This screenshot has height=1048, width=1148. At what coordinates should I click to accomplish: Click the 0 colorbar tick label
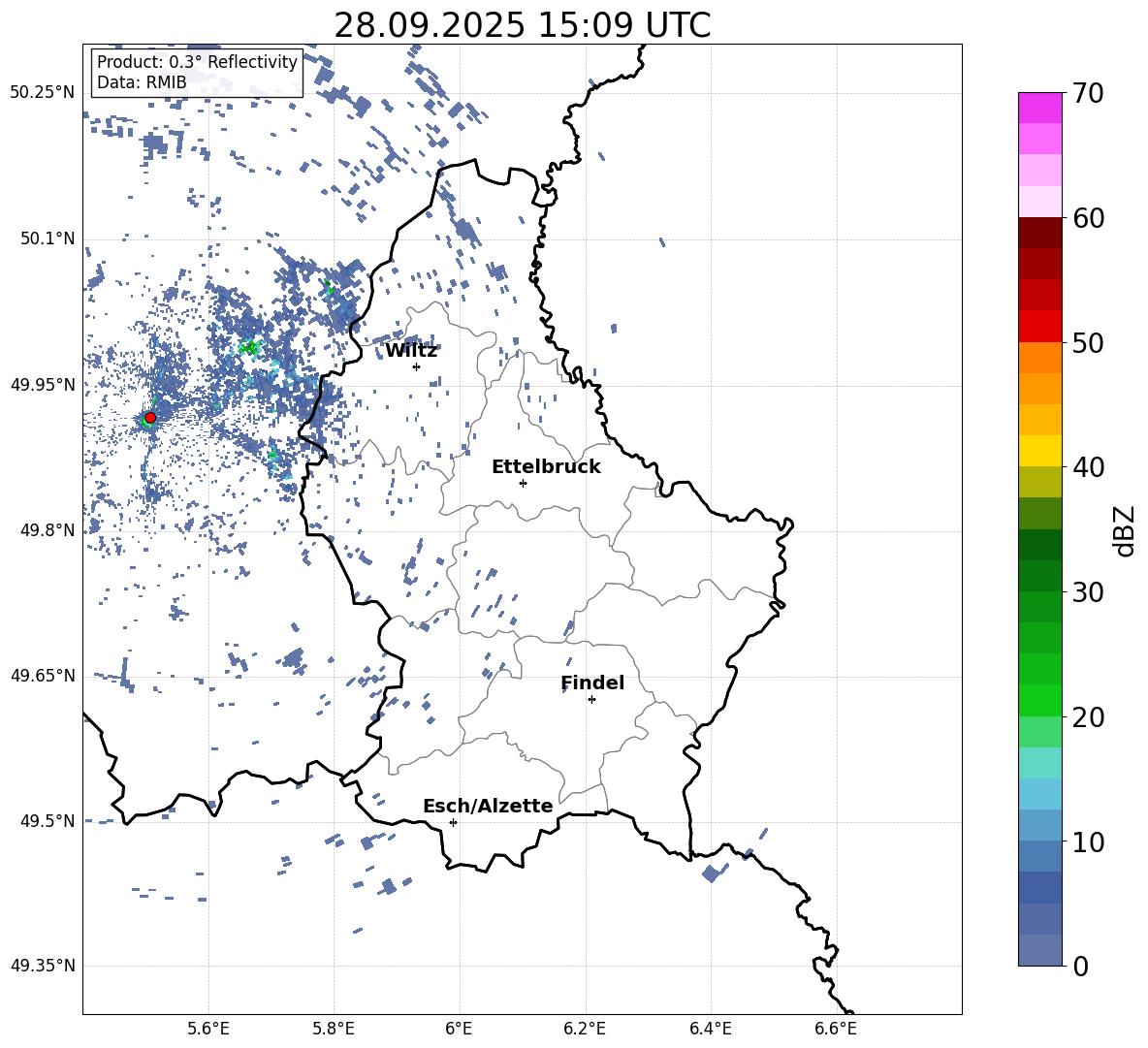1080,967
